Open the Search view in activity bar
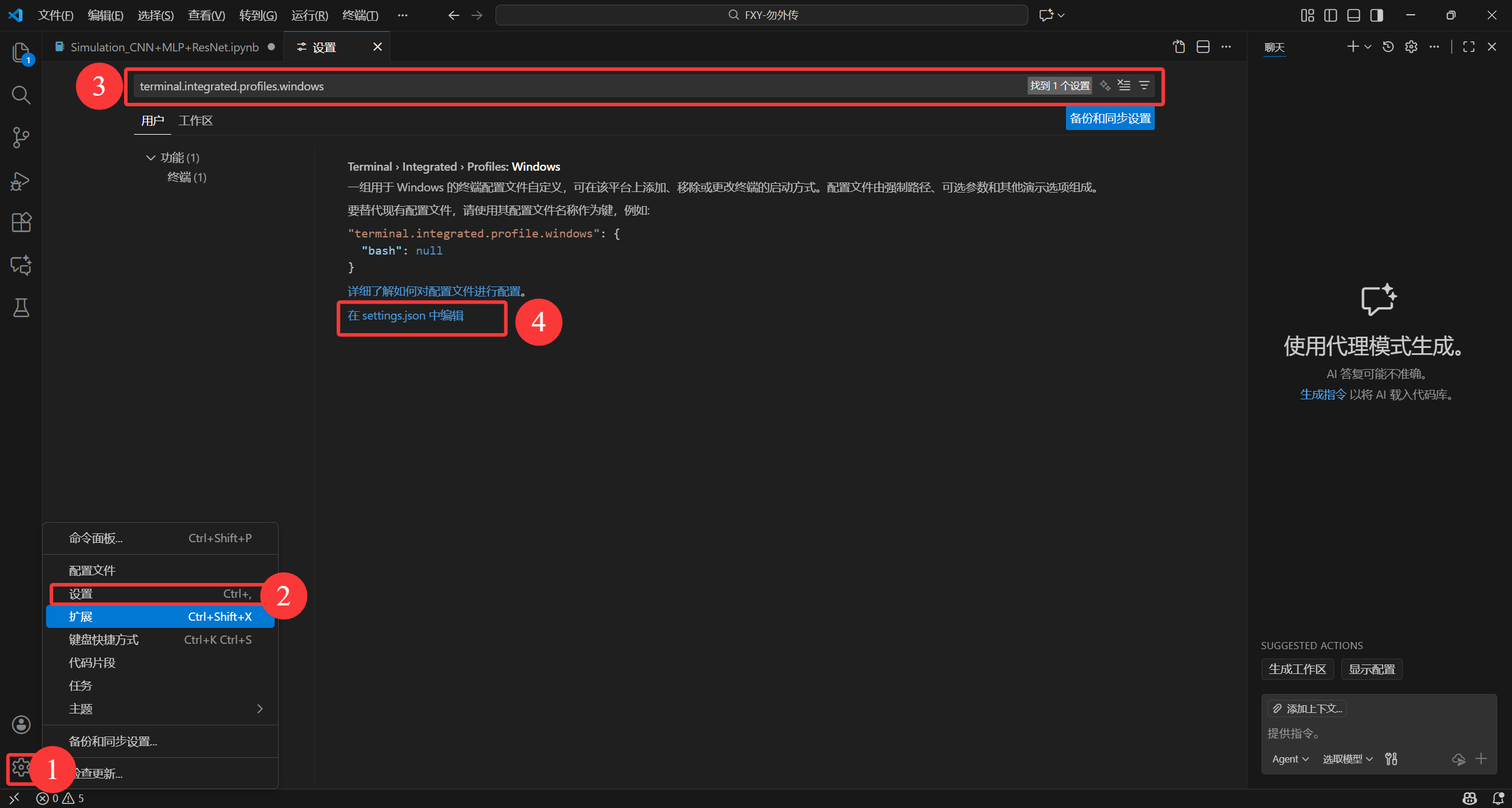Screen dimensions: 1512x808 [x=21, y=95]
